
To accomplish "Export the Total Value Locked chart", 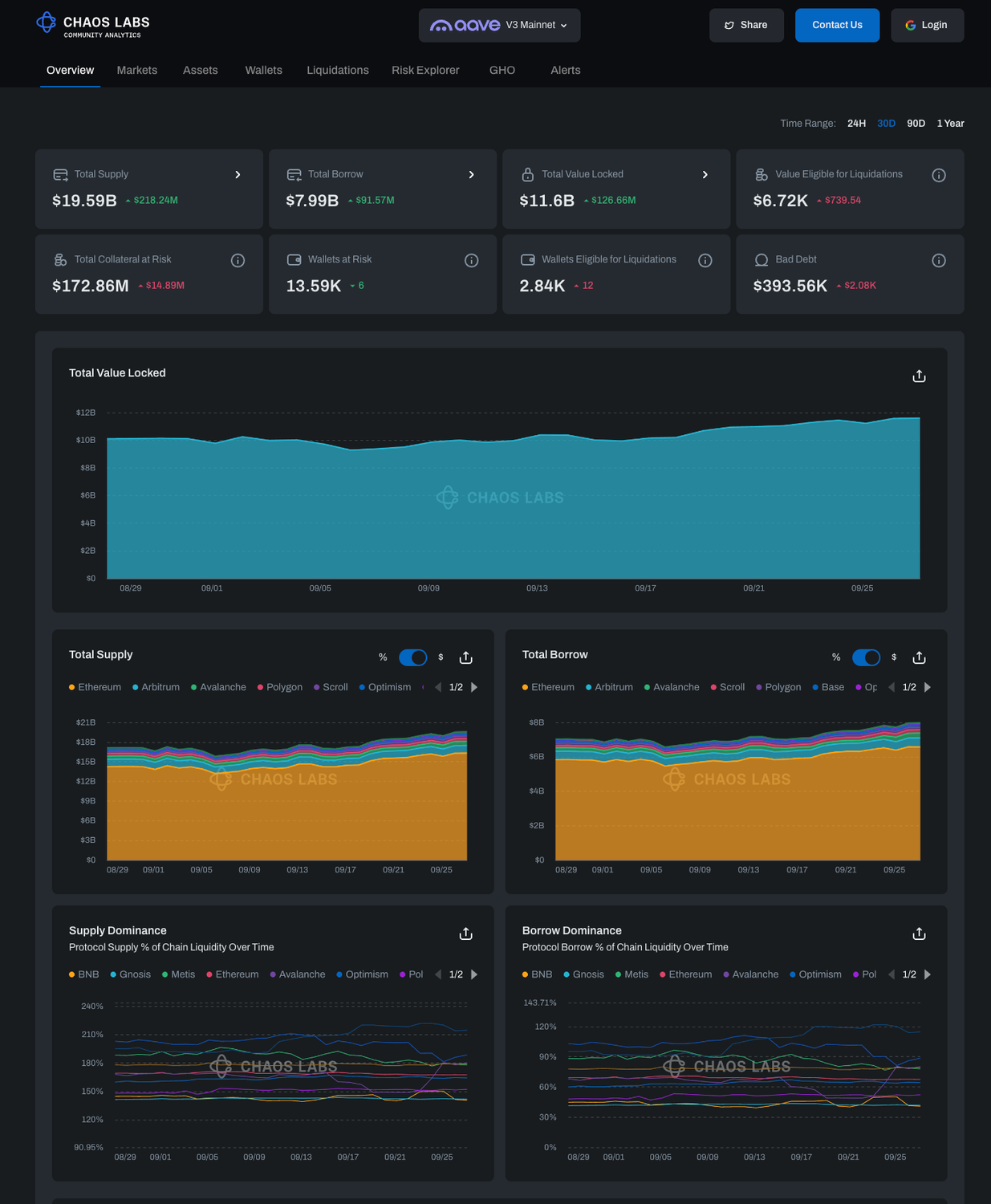I will 919,376.
